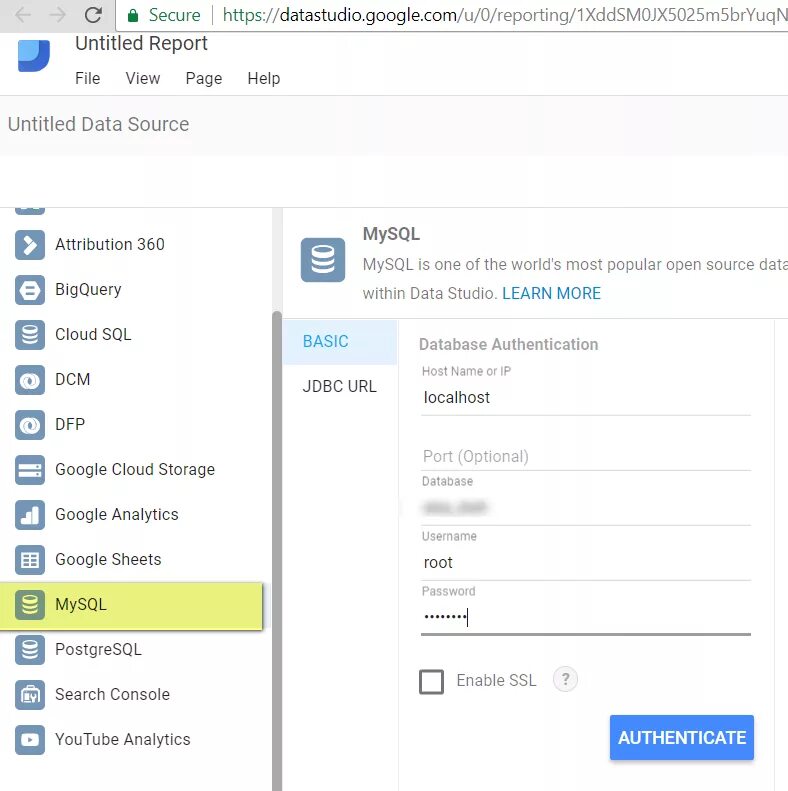
Task: Open the Page menu
Action: pos(204,78)
